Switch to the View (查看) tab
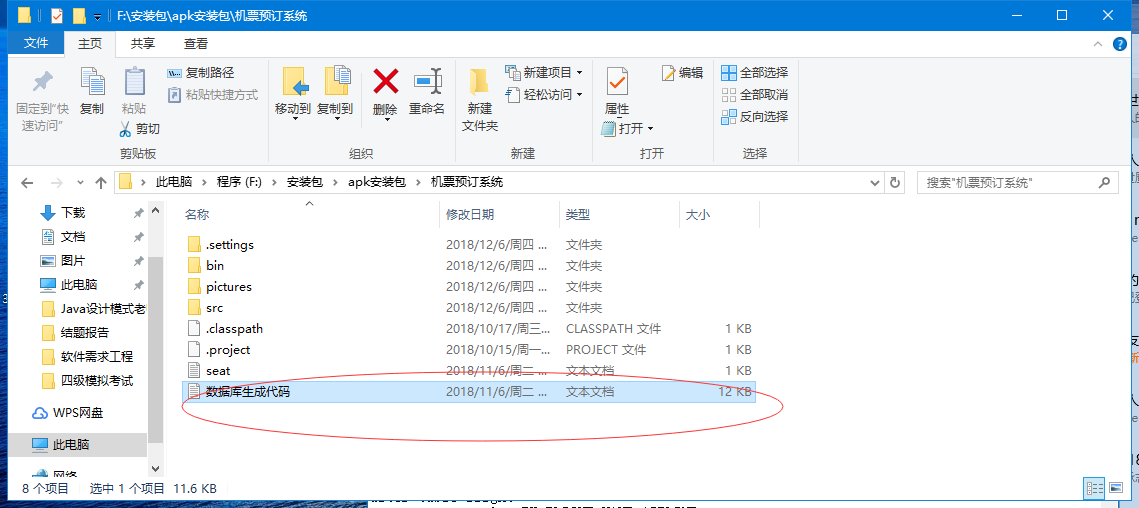The width and height of the screenshot is (1139, 508). (x=195, y=44)
